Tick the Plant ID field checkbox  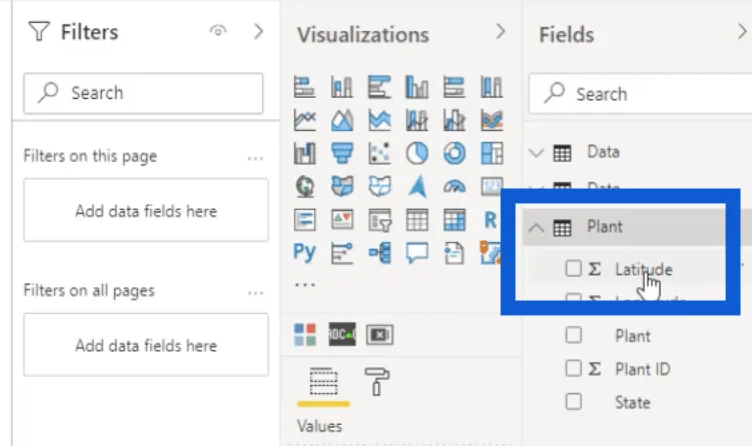coord(574,368)
